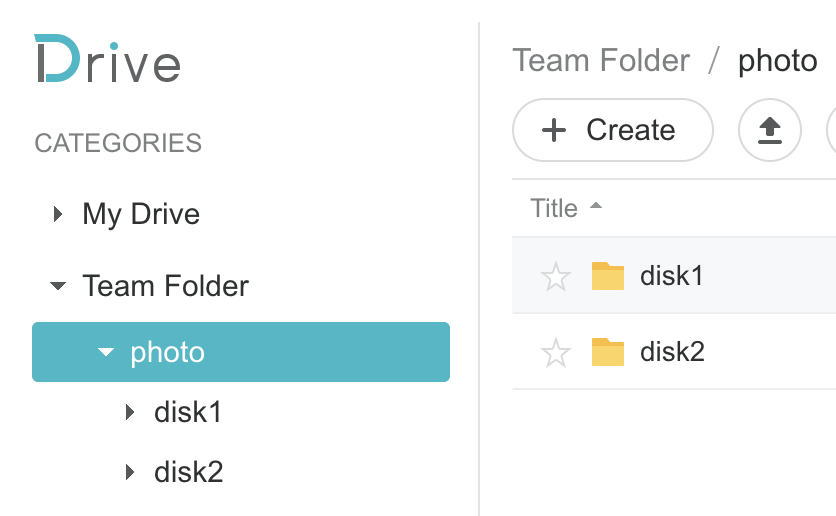Select disk2 in the sidebar tree
This screenshot has width=836, height=516.
tap(189, 472)
